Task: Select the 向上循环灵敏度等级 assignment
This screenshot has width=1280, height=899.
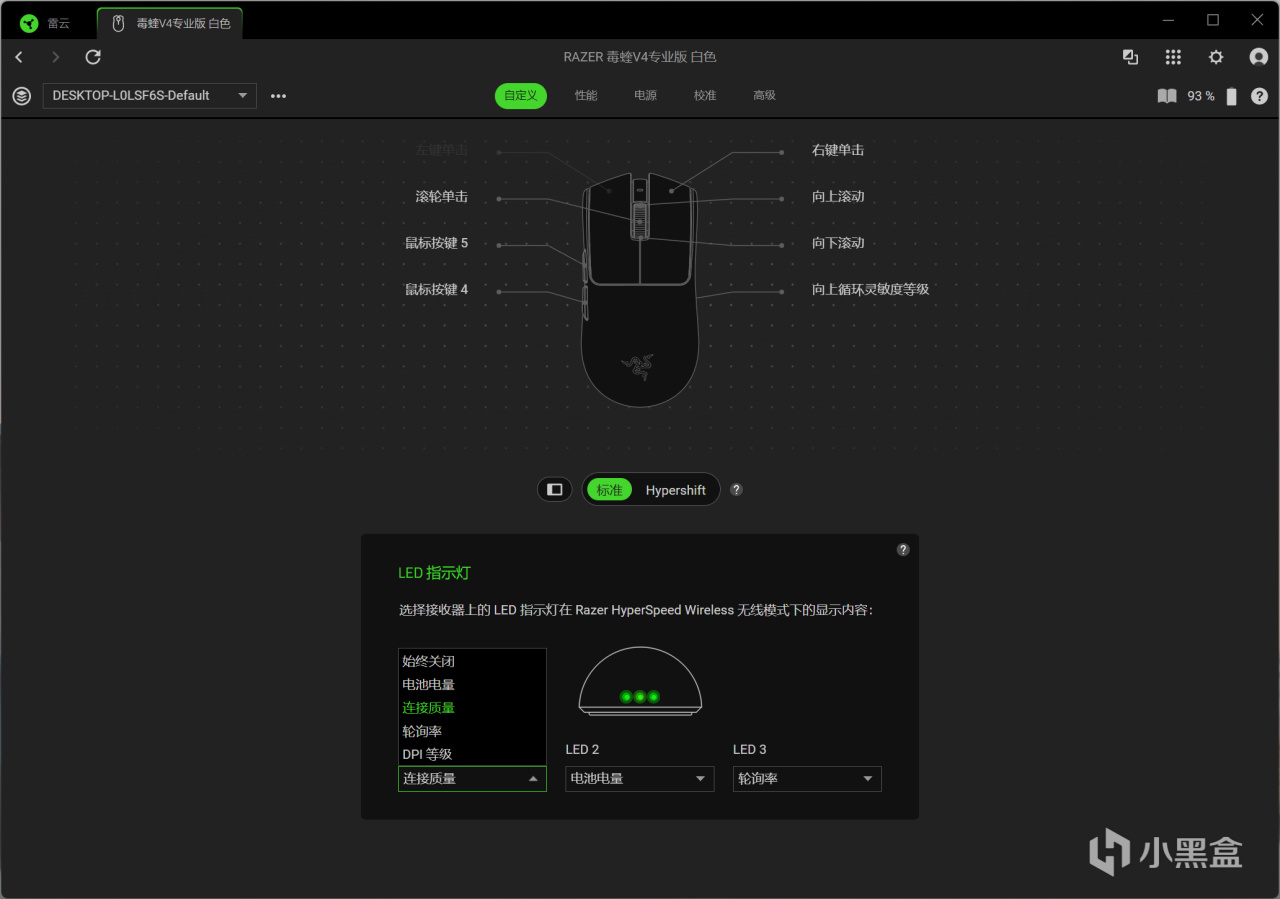Action: (x=871, y=289)
